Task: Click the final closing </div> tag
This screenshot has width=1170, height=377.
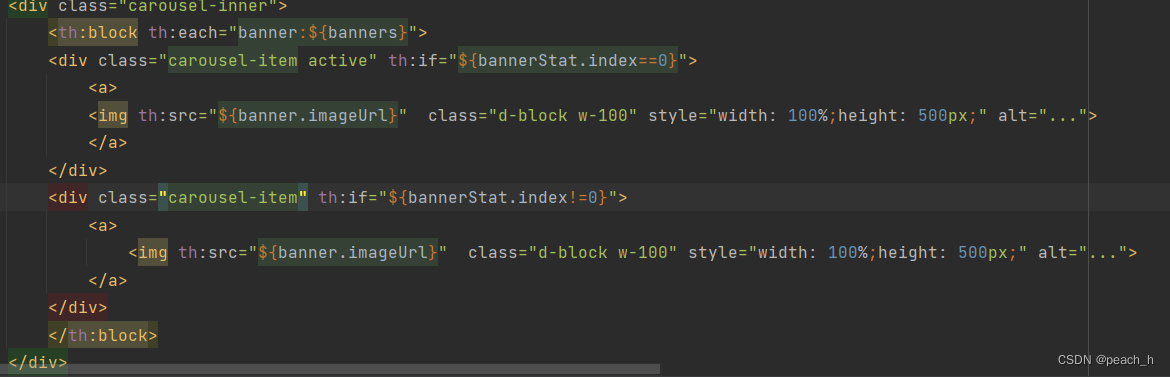Action: pos(38,363)
